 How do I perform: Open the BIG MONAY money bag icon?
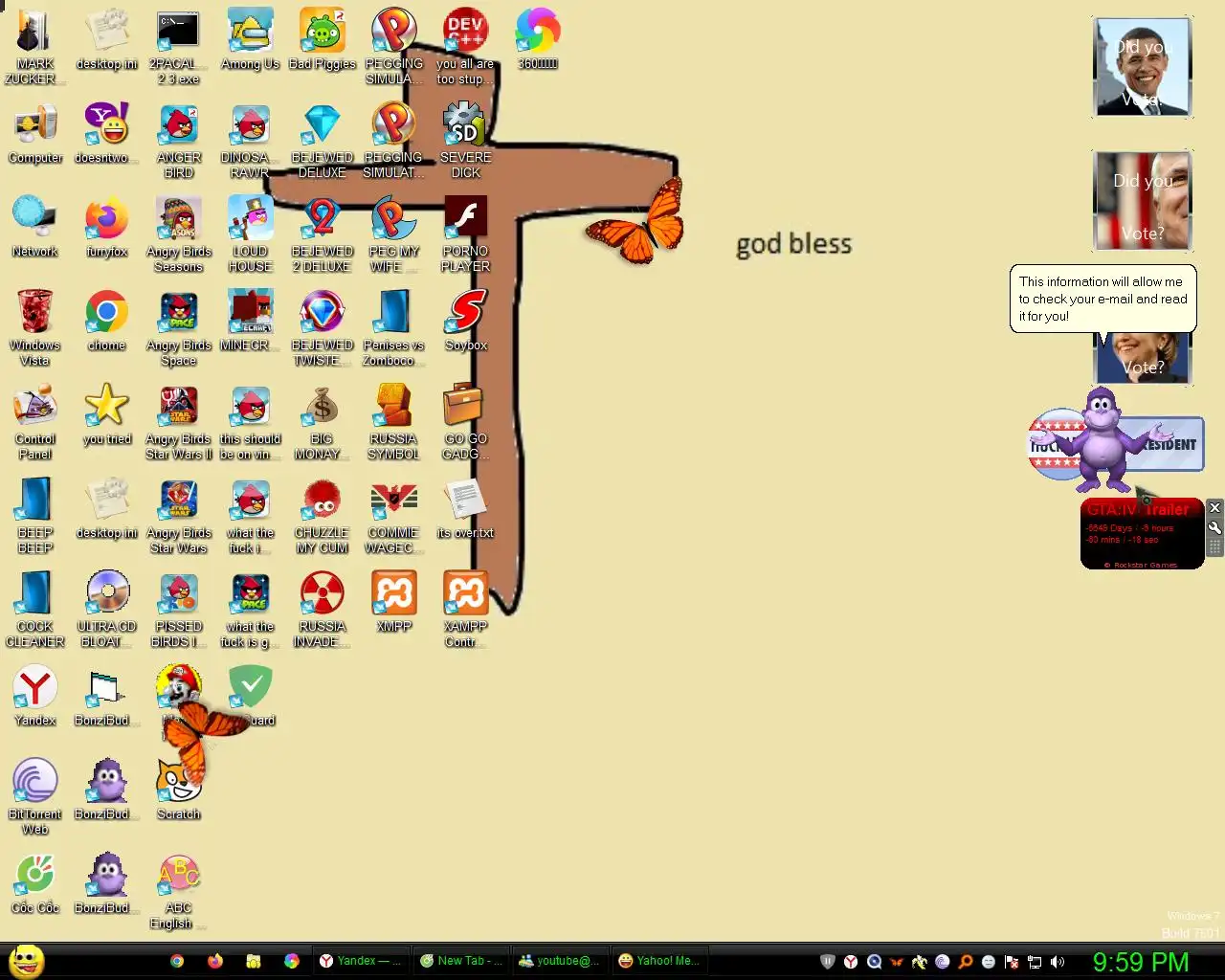click(323, 422)
